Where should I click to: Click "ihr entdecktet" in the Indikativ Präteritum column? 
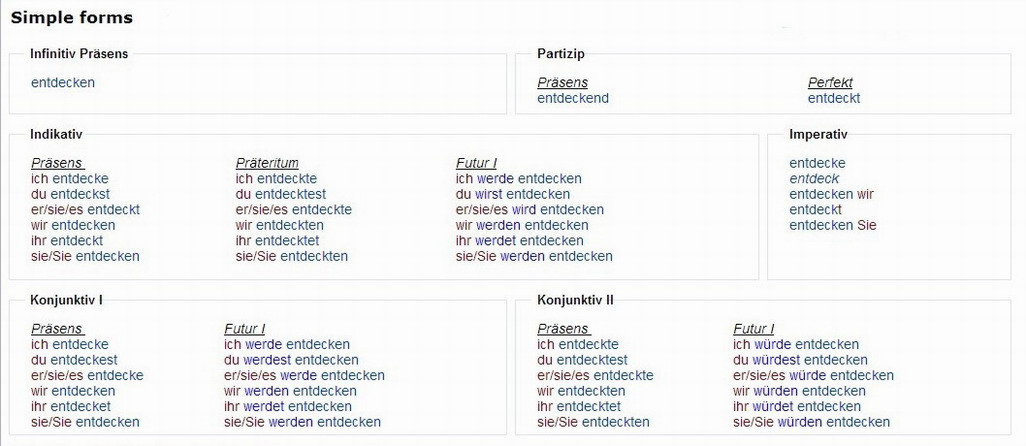point(277,240)
